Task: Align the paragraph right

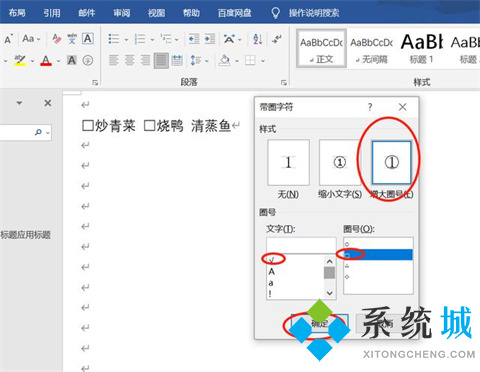Action: (145, 60)
